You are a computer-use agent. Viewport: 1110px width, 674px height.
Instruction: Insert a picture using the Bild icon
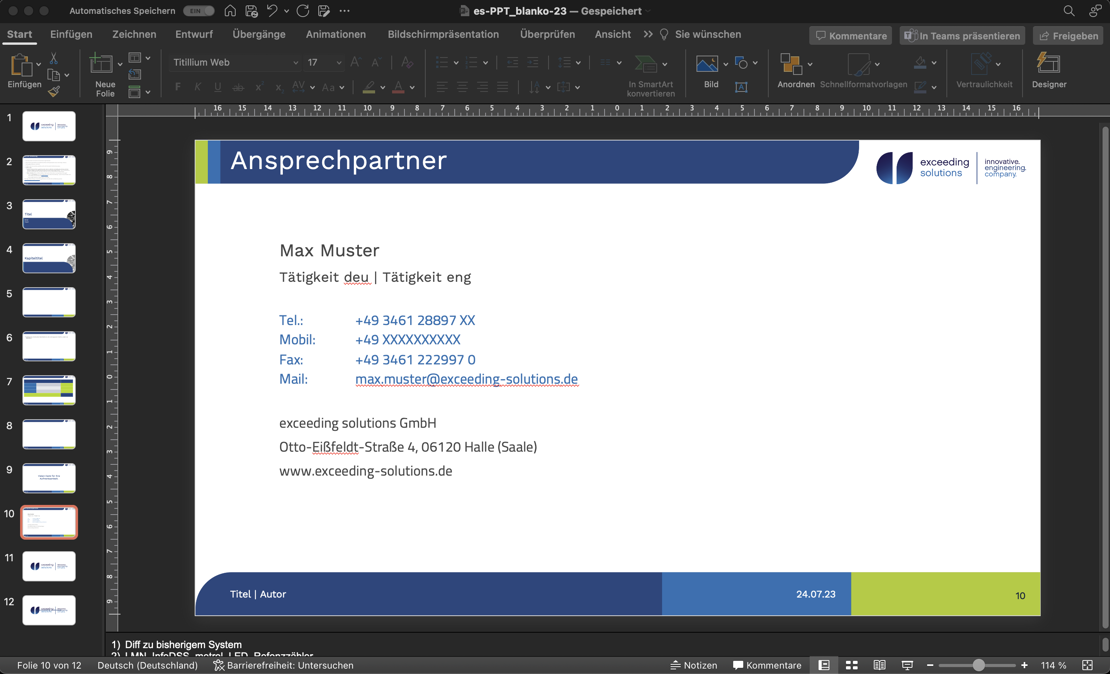707,66
